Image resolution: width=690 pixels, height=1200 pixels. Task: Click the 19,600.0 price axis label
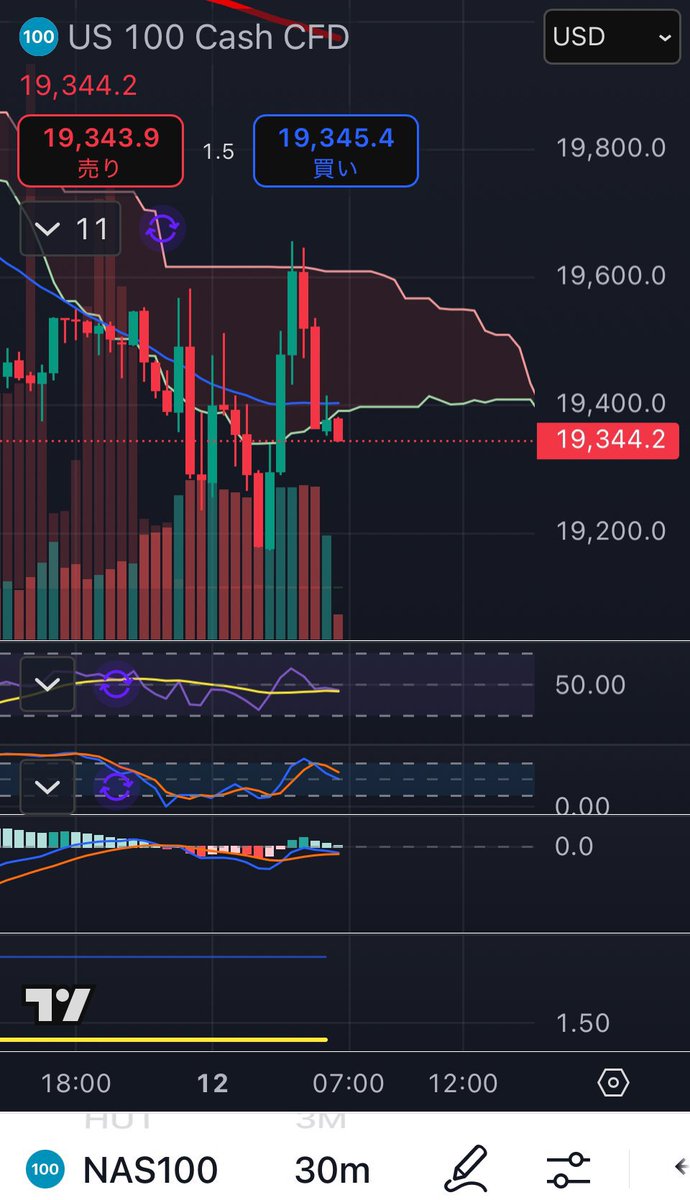point(611,276)
